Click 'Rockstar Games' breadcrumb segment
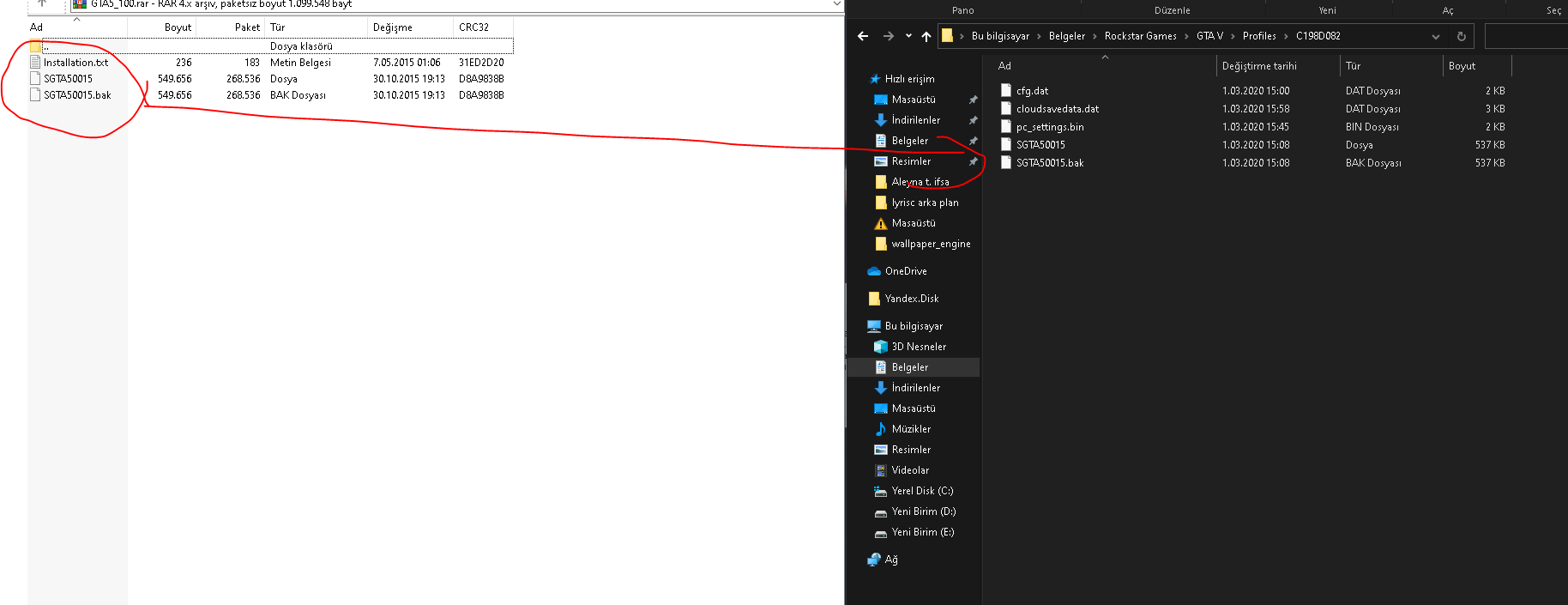 [1141, 36]
